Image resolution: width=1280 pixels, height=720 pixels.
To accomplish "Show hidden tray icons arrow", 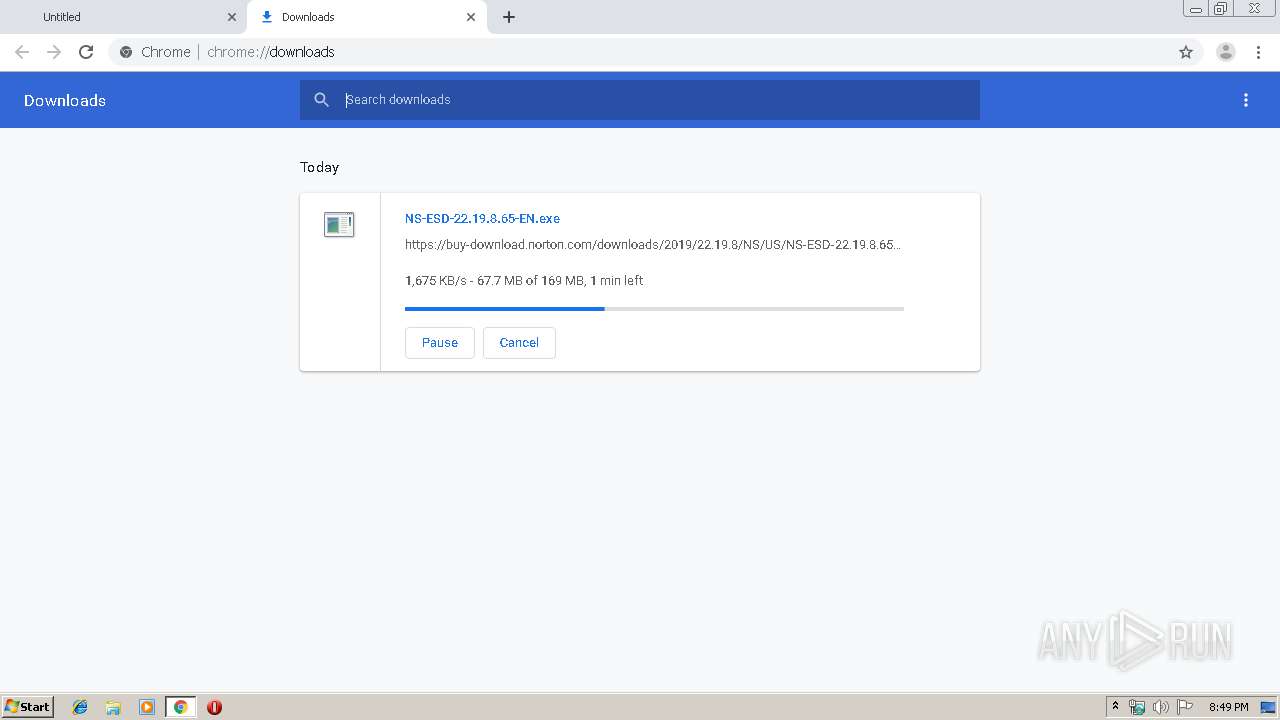I will (x=1115, y=707).
